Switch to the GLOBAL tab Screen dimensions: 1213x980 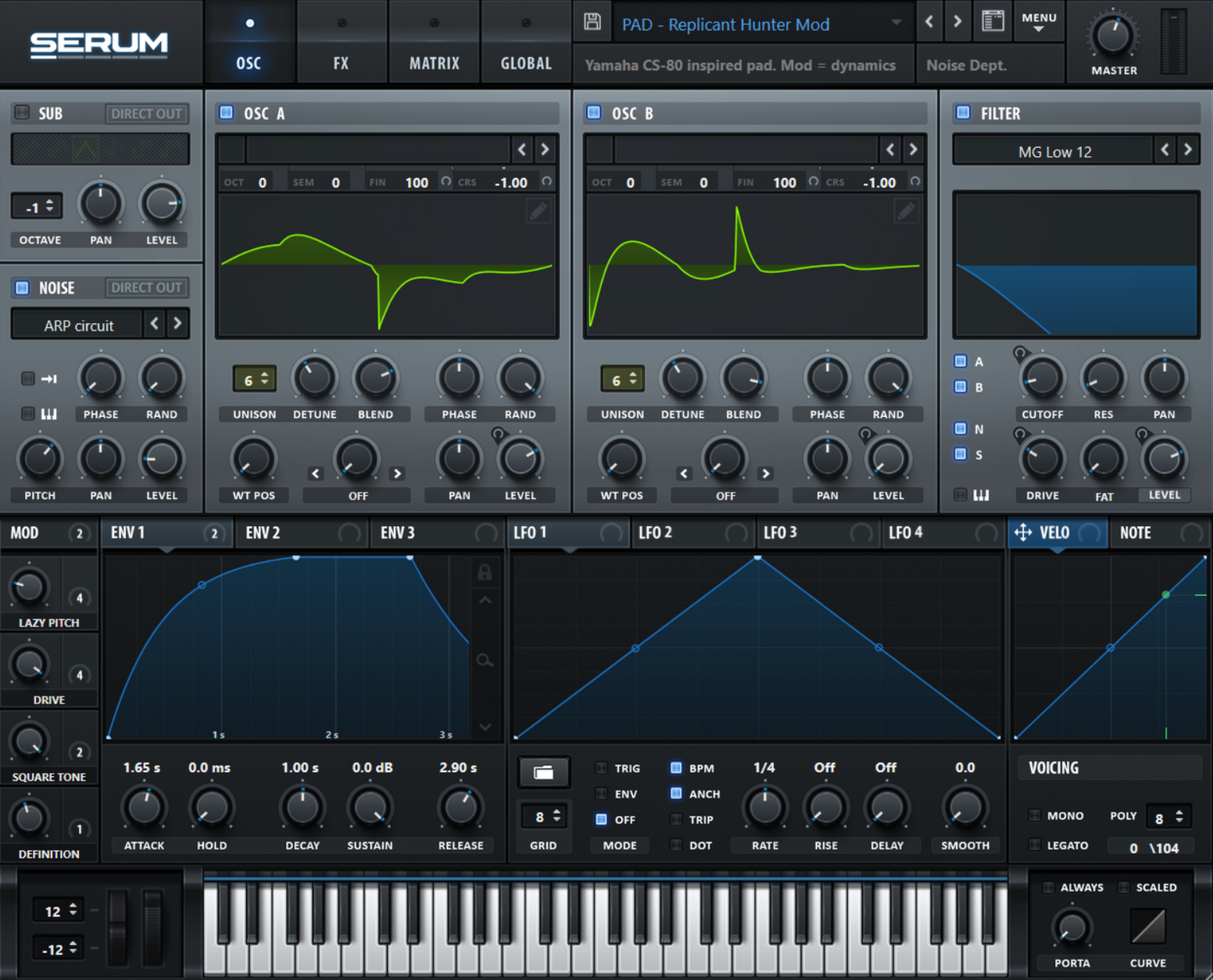[x=526, y=42]
